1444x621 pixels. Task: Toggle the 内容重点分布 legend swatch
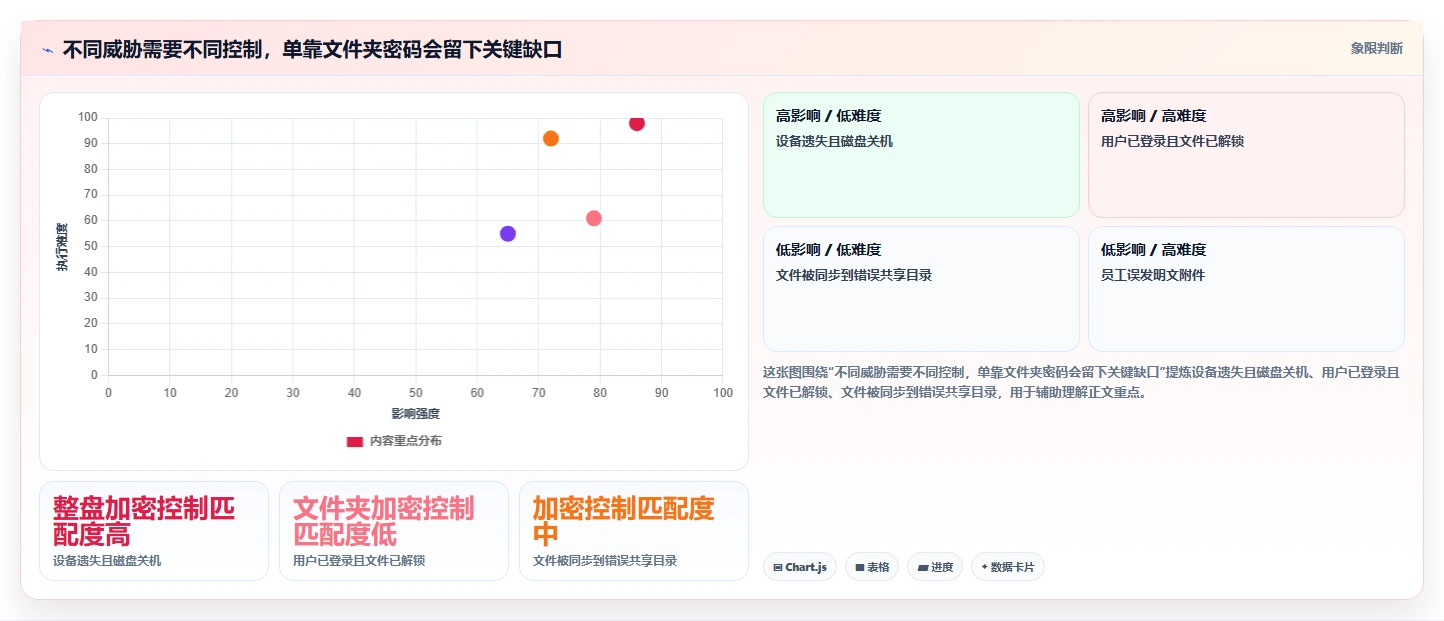pos(354,441)
